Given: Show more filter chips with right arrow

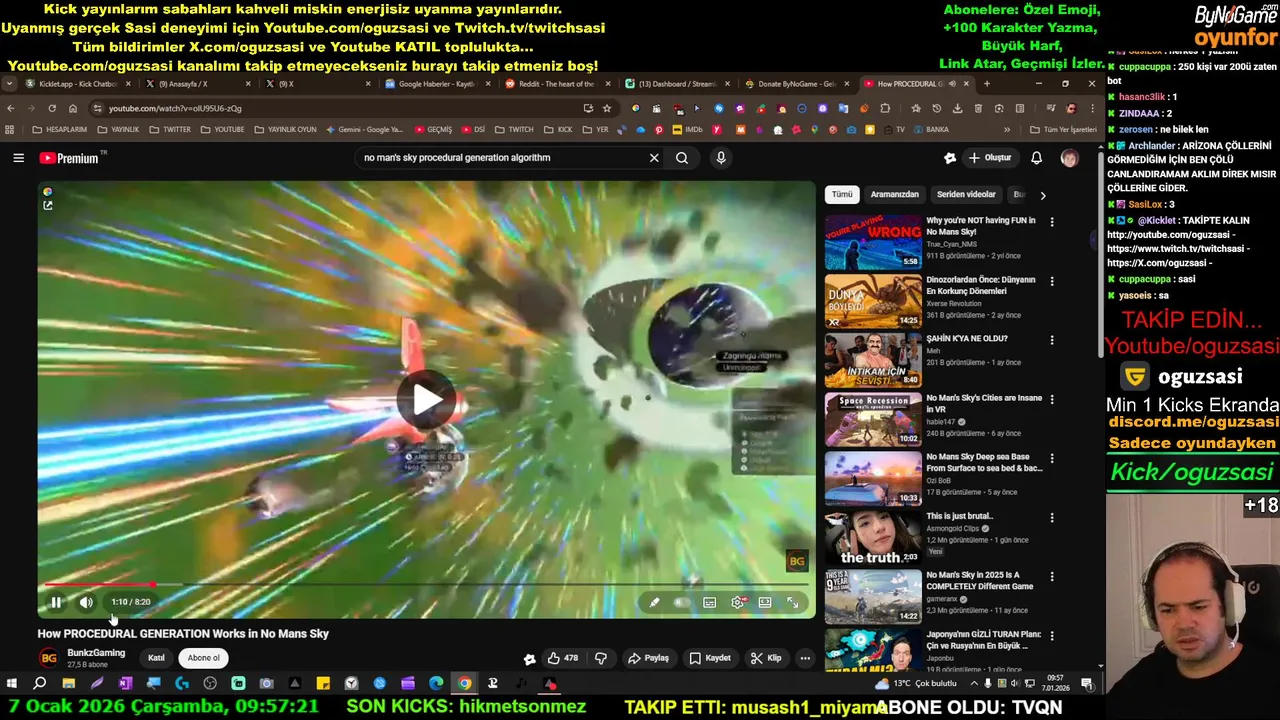Looking at the screenshot, I should [1042, 195].
